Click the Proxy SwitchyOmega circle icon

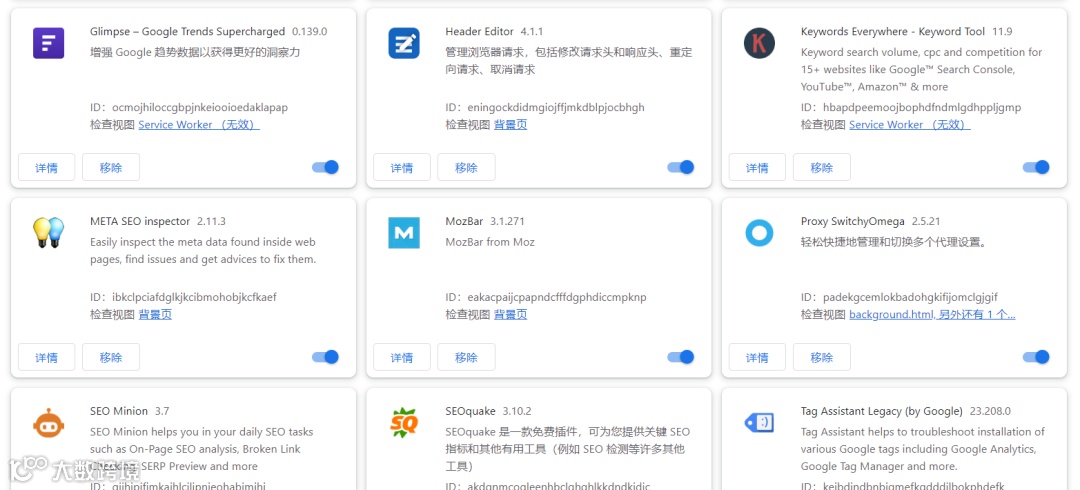[x=759, y=233]
